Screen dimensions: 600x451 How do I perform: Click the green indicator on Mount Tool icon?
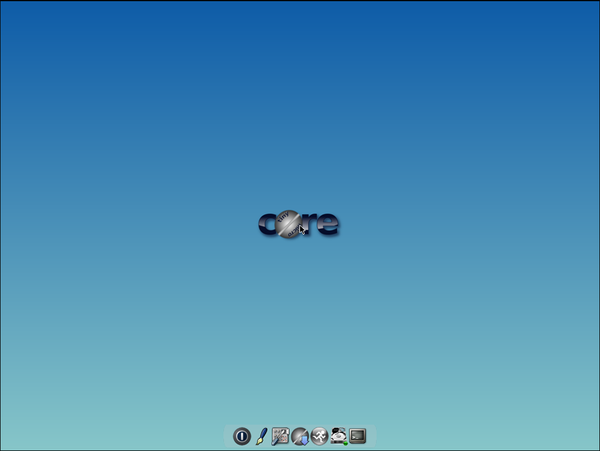pos(345,441)
